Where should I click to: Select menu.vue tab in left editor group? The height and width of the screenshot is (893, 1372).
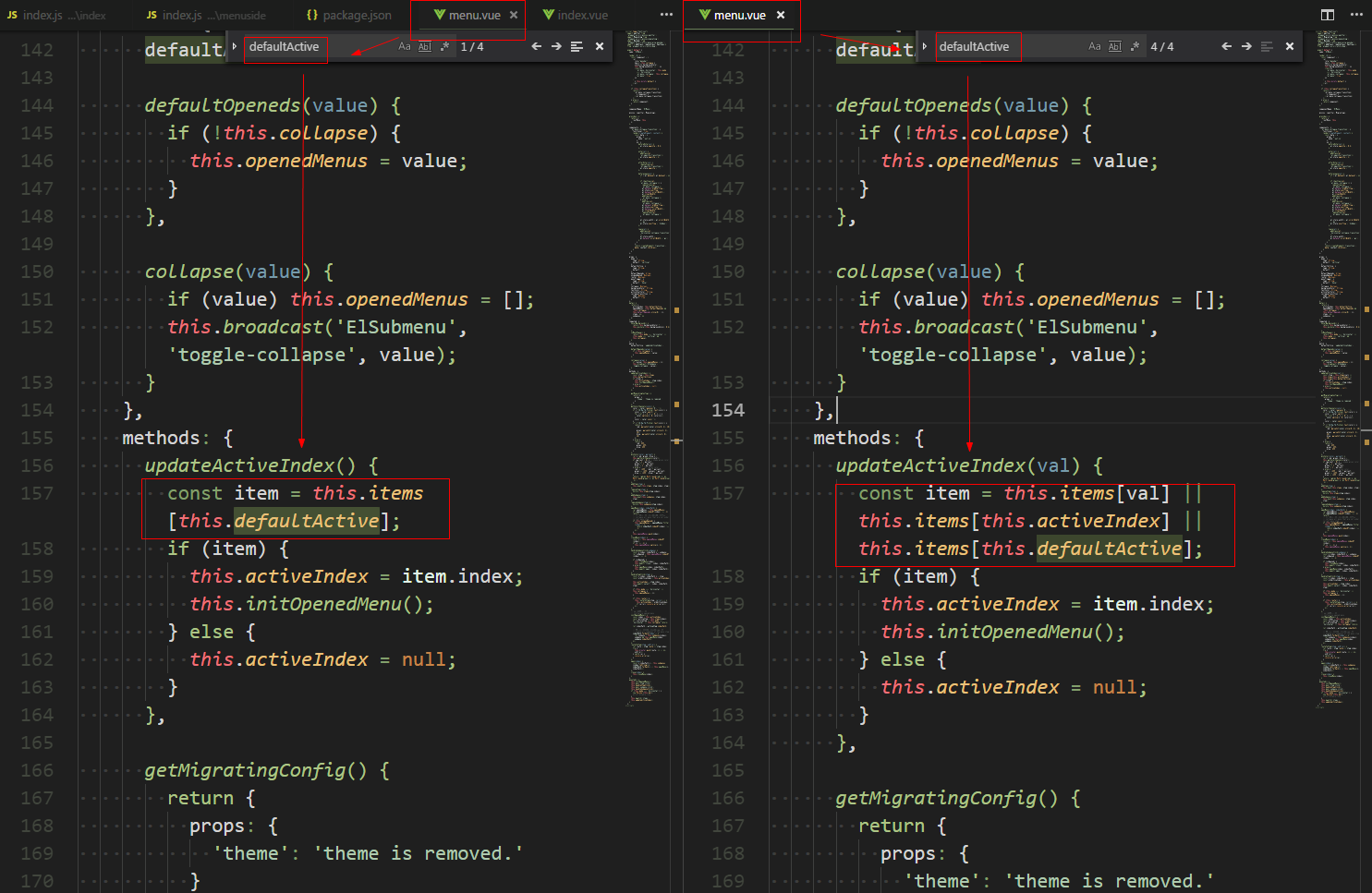pos(474,15)
